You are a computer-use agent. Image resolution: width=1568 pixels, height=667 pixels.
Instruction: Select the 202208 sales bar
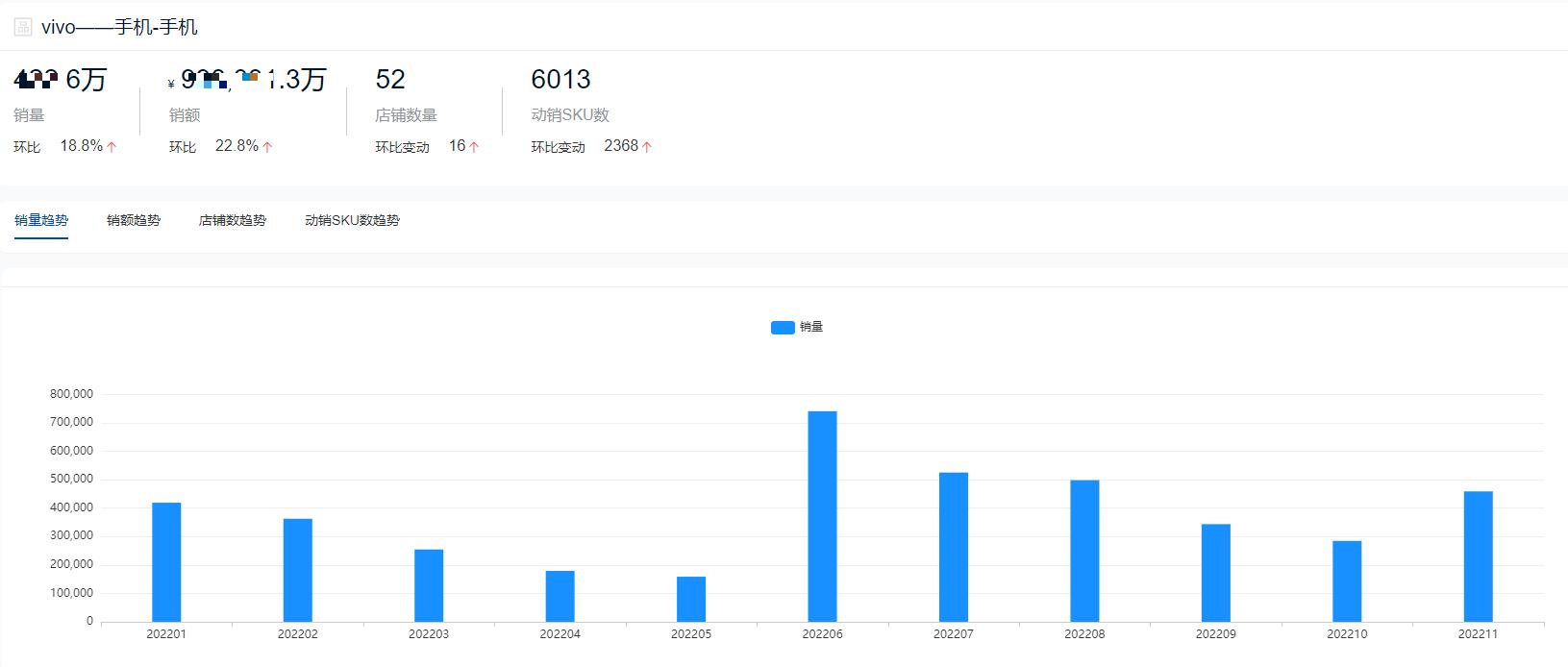coord(1084,551)
